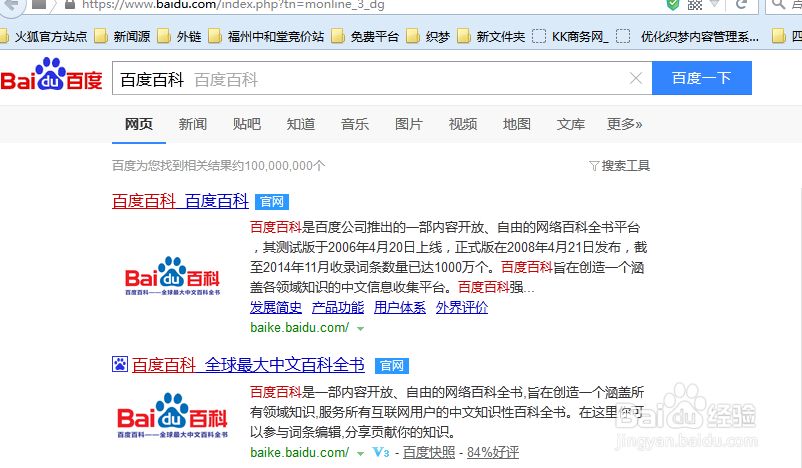This screenshot has height=468, width=802.
Task: Switch to the 知道 tab
Action: pos(301,124)
